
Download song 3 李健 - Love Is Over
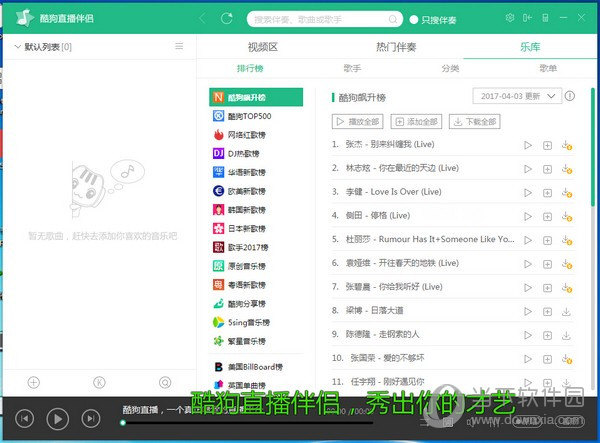click(x=567, y=192)
